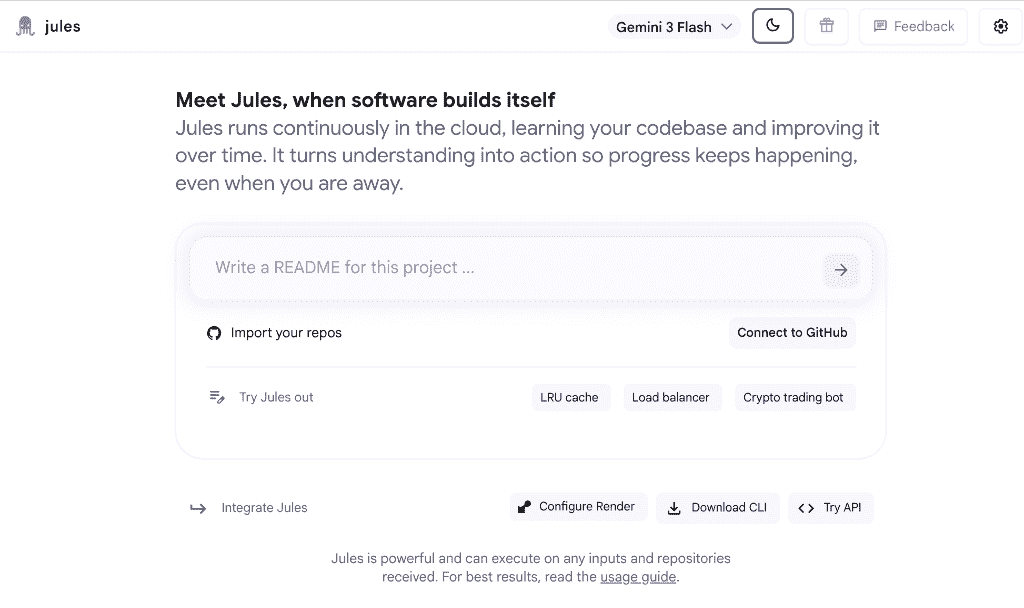This screenshot has width=1024, height=608.
Task: Click the Download CLI button
Action: [x=718, y=508]
